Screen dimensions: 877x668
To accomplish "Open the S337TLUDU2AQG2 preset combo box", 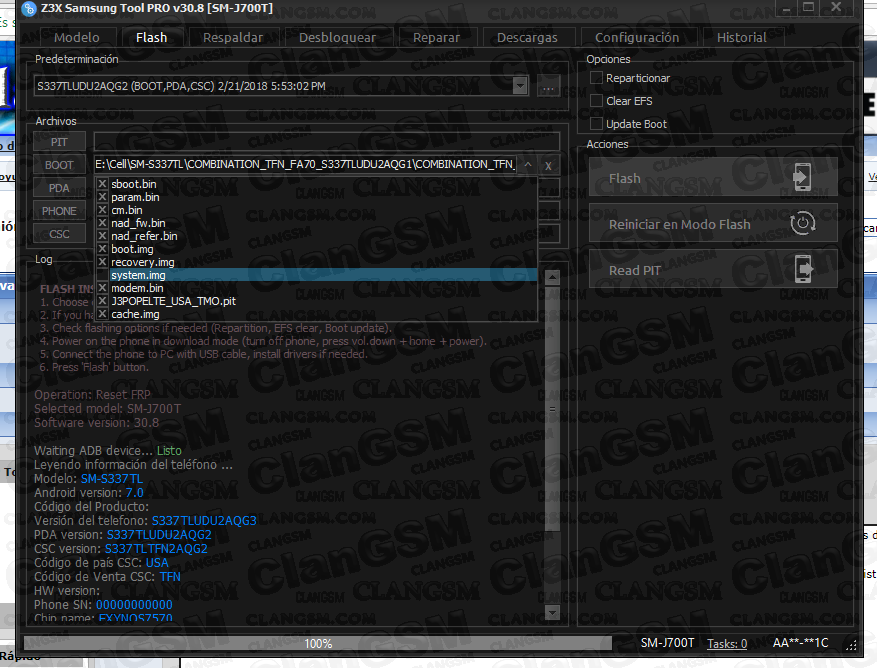I will 281,86.
